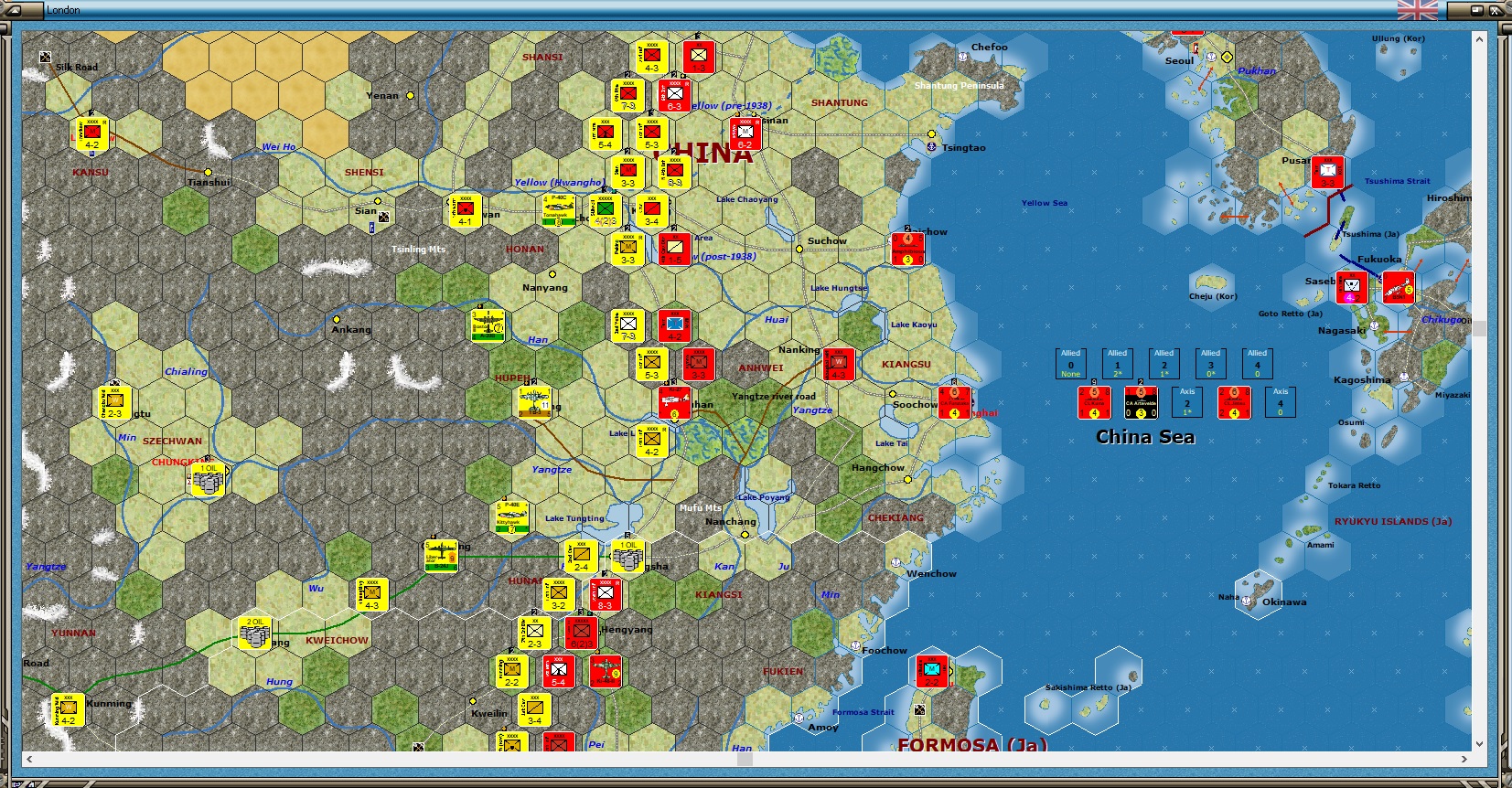Select the yellow 3-2 unit in Hunan

coord(559,594)
